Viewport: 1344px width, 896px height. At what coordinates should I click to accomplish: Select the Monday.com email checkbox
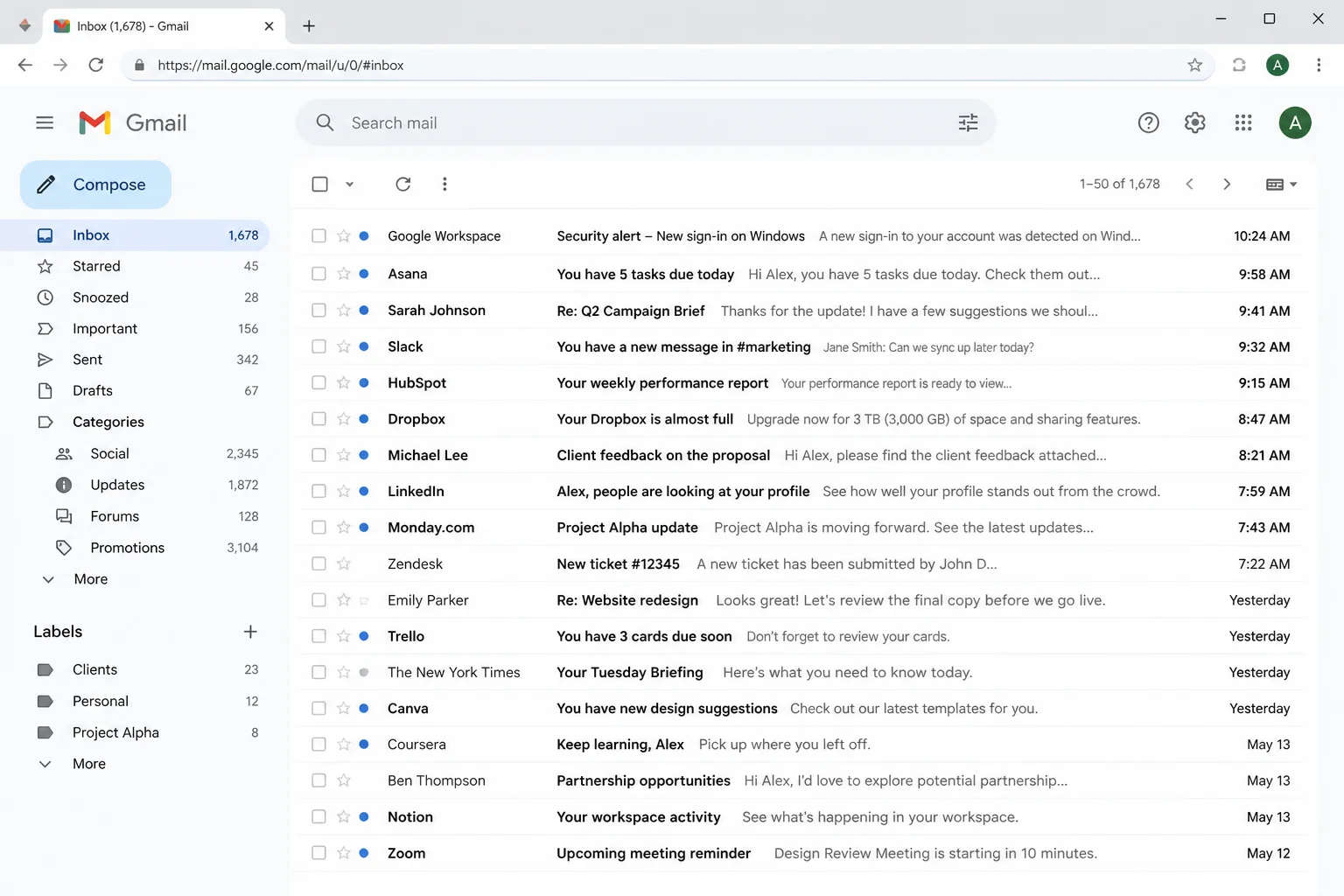pyautogui.click(x=318, y=528)
